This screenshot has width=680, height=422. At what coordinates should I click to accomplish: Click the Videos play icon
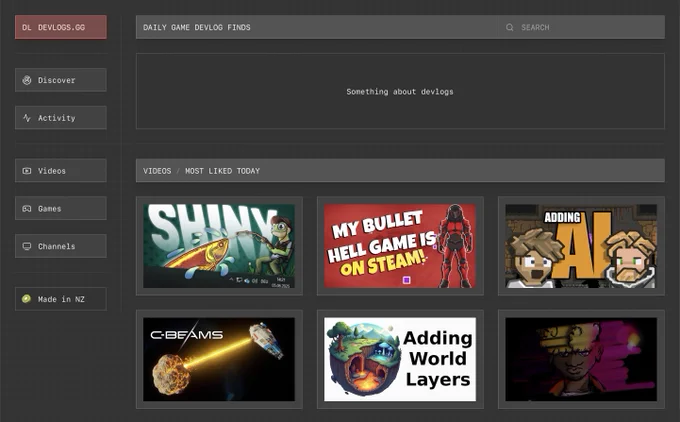27,171
